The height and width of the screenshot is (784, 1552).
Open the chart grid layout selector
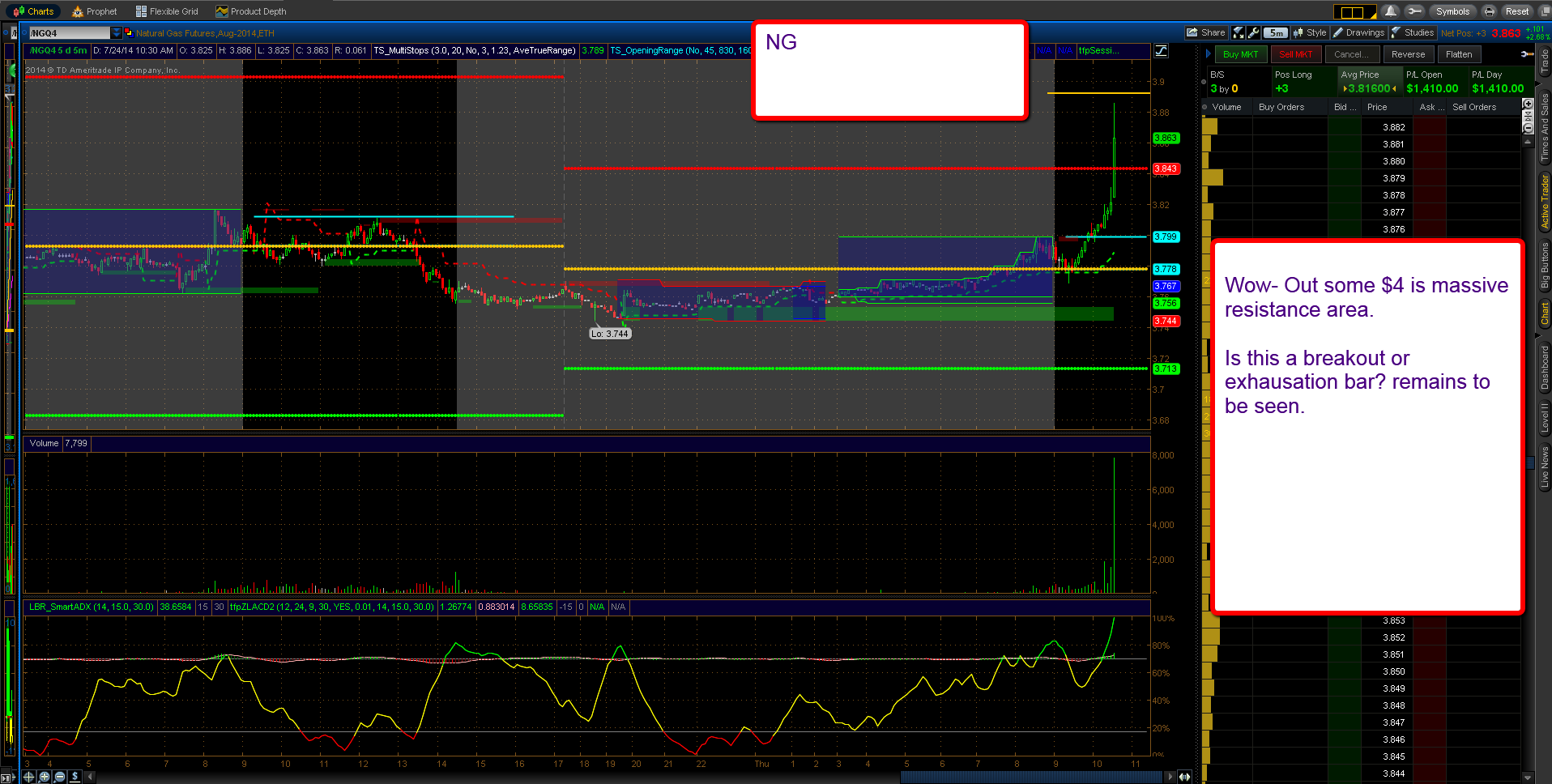tap(1354, 11)
